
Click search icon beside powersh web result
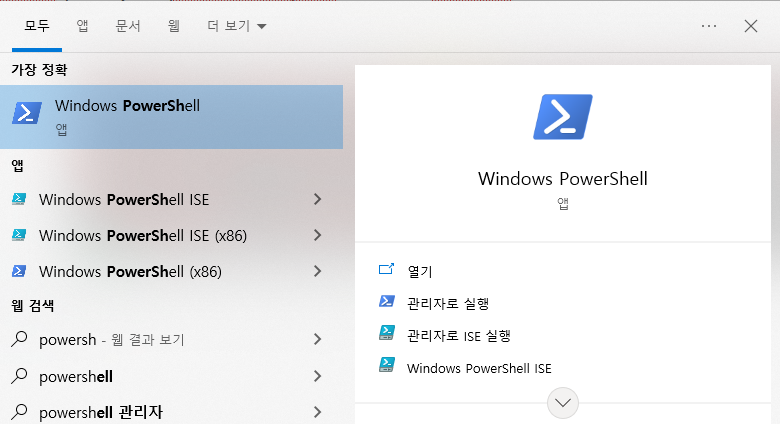click(19, 339)
